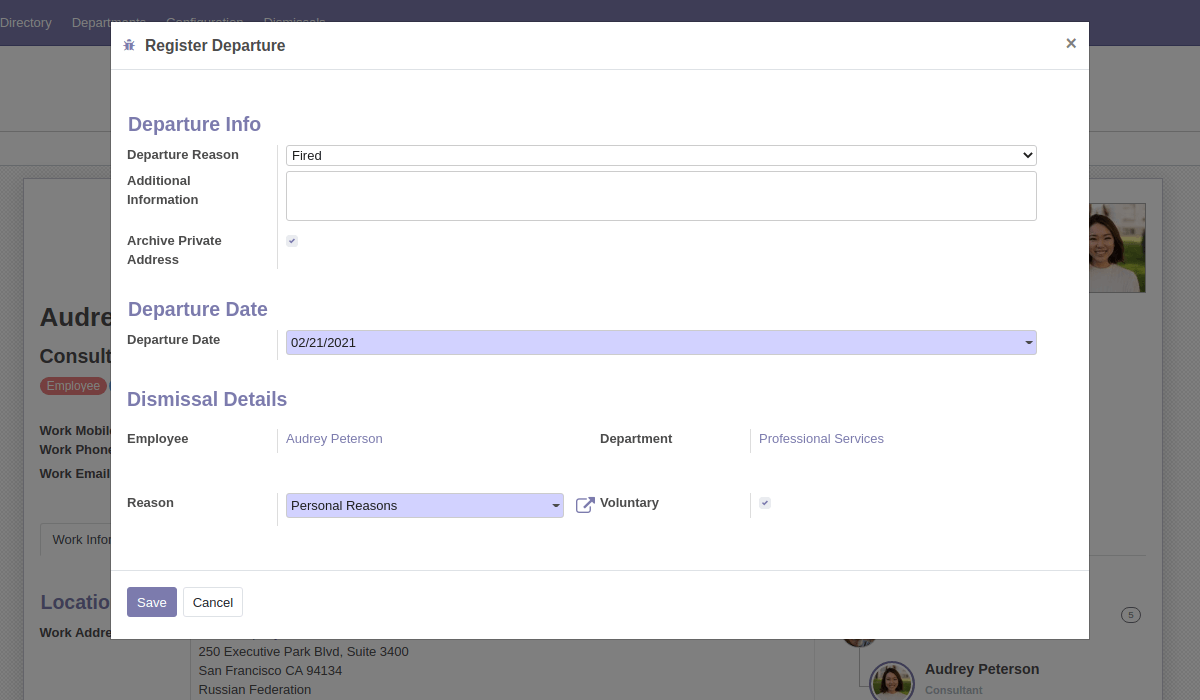Click into the Additional Information text box
The width and height of the screenshot is (1200, 700).
pos(661,196)
